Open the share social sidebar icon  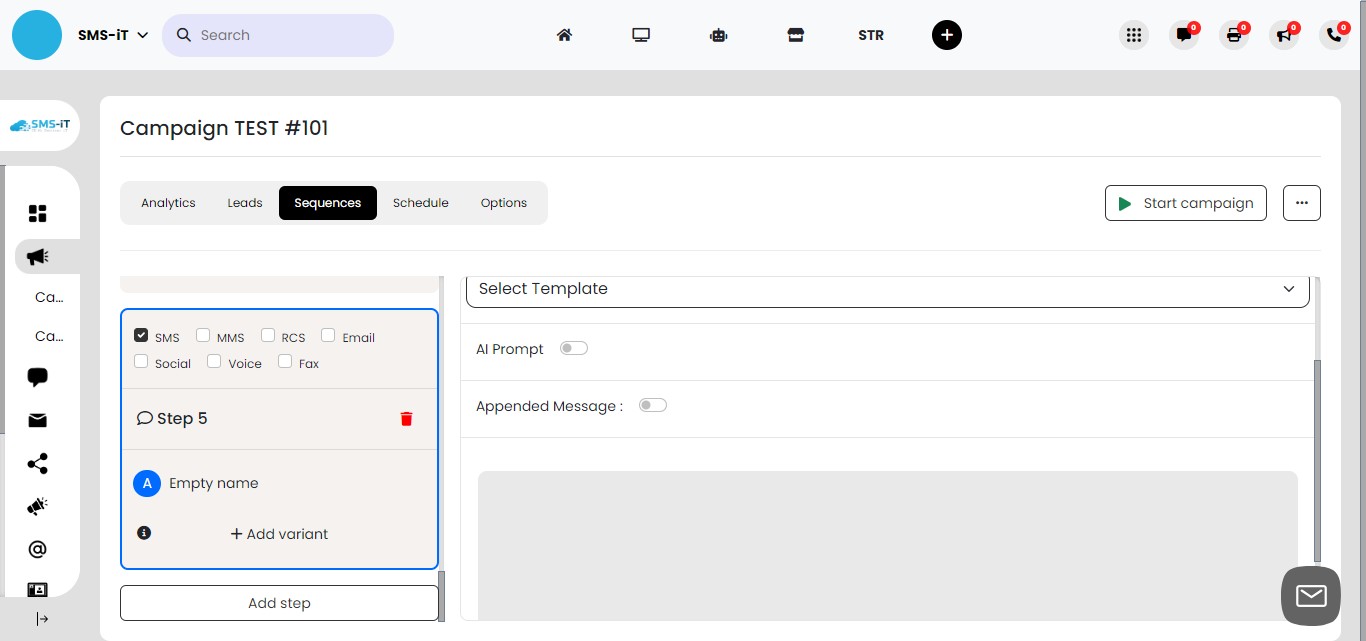tap(38, 464)
